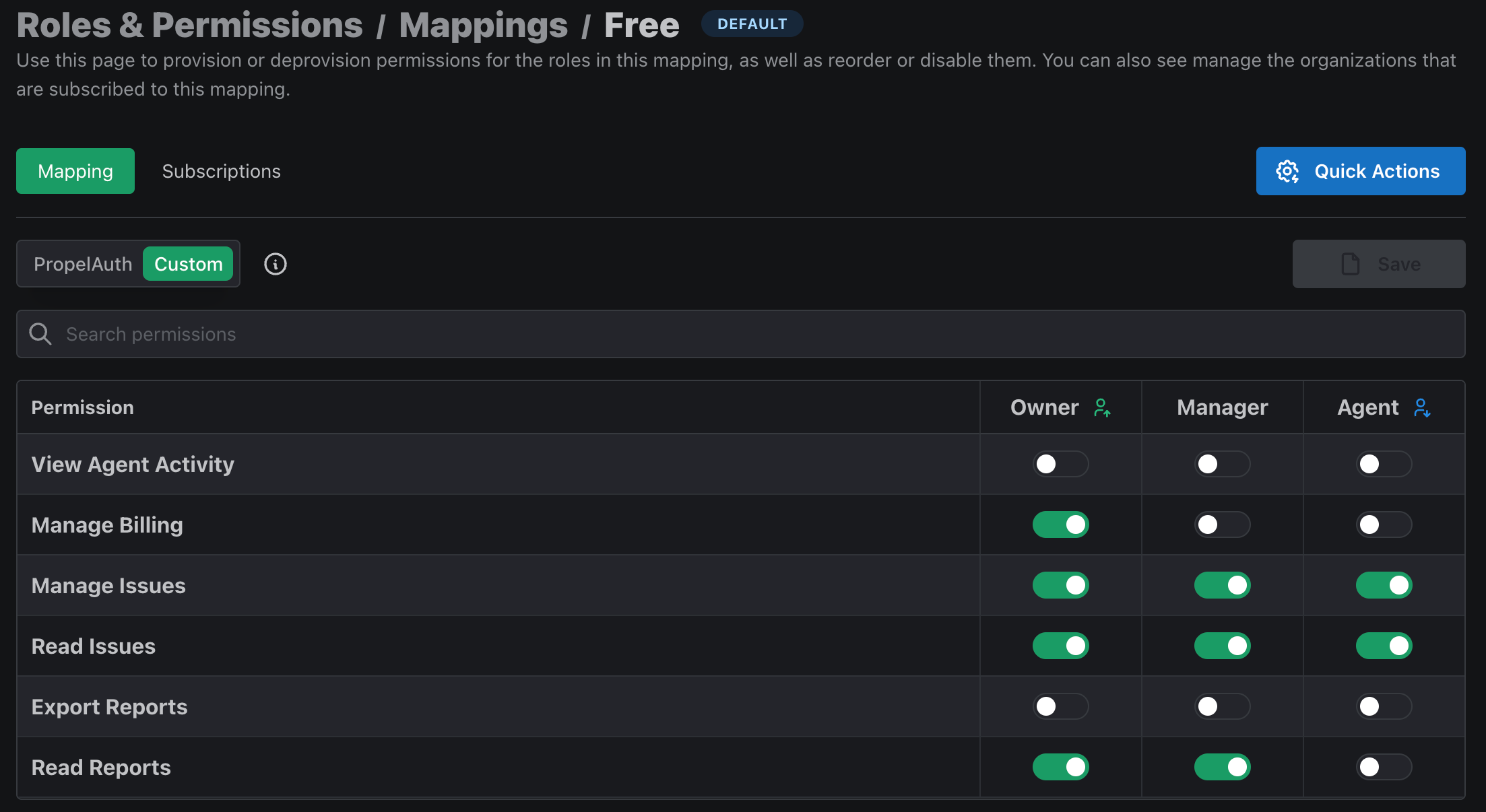Enable View Agent Activity for Owner

[1060, 464]
